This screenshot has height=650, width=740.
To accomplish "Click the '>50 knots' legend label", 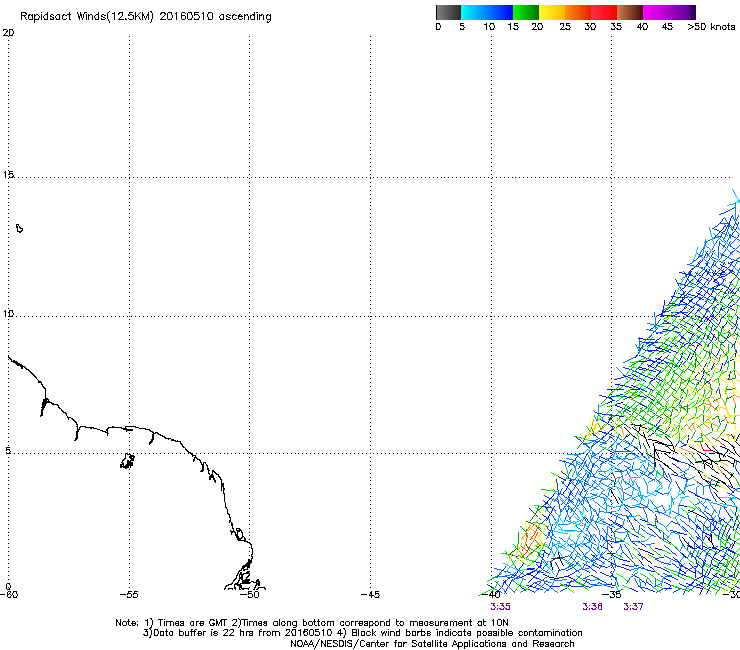I will click(x=711, y=27).
